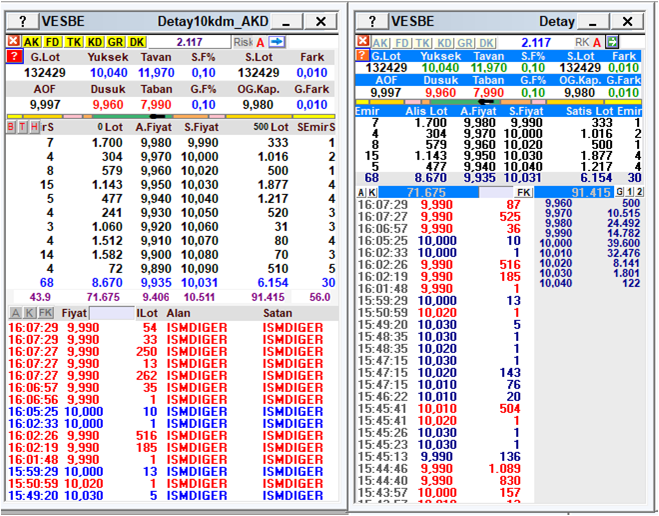Click the G button next to 91.415
This screenshot has height=516, width=659.
[620, 192]
